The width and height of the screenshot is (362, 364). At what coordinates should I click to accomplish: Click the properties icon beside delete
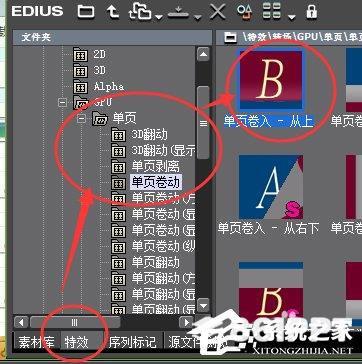click(x=244, y=12)
